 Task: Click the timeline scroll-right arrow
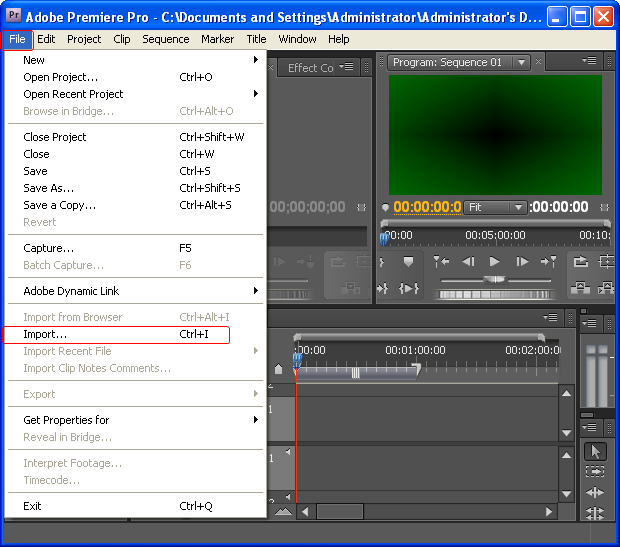549,512
